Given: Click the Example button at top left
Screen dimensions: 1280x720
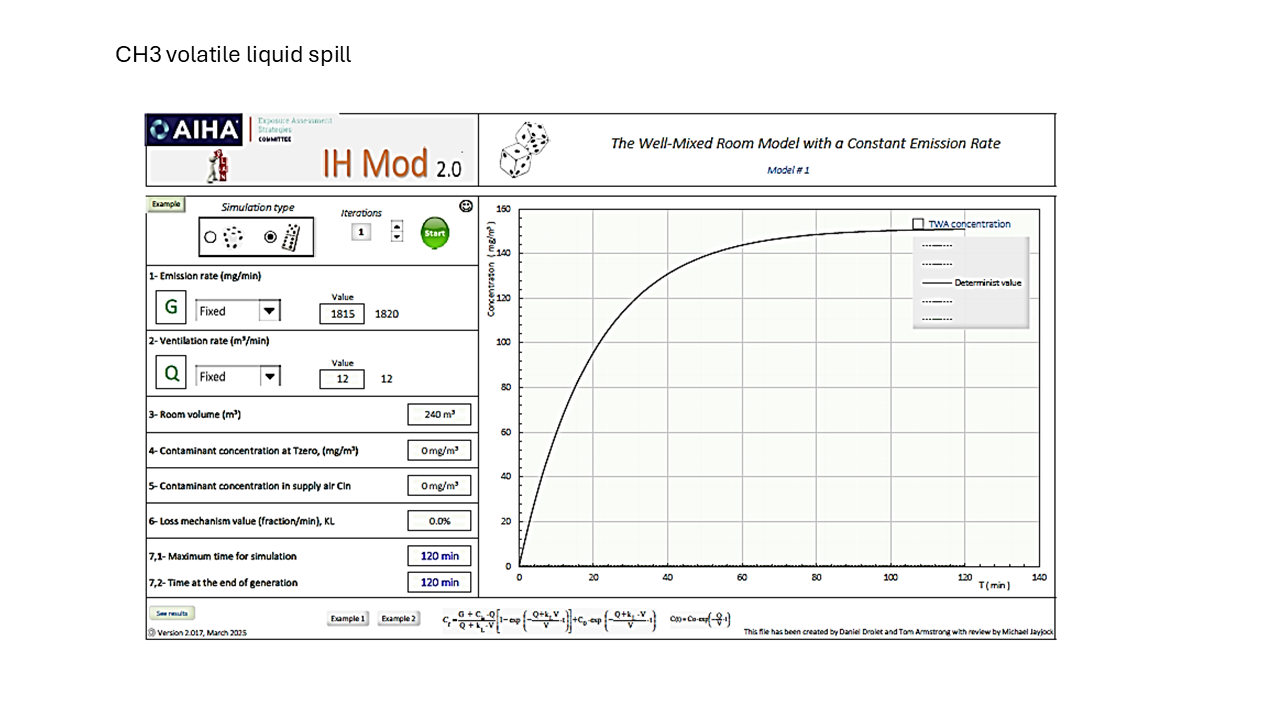Looking at the screenshot, I should coord(166,204).
